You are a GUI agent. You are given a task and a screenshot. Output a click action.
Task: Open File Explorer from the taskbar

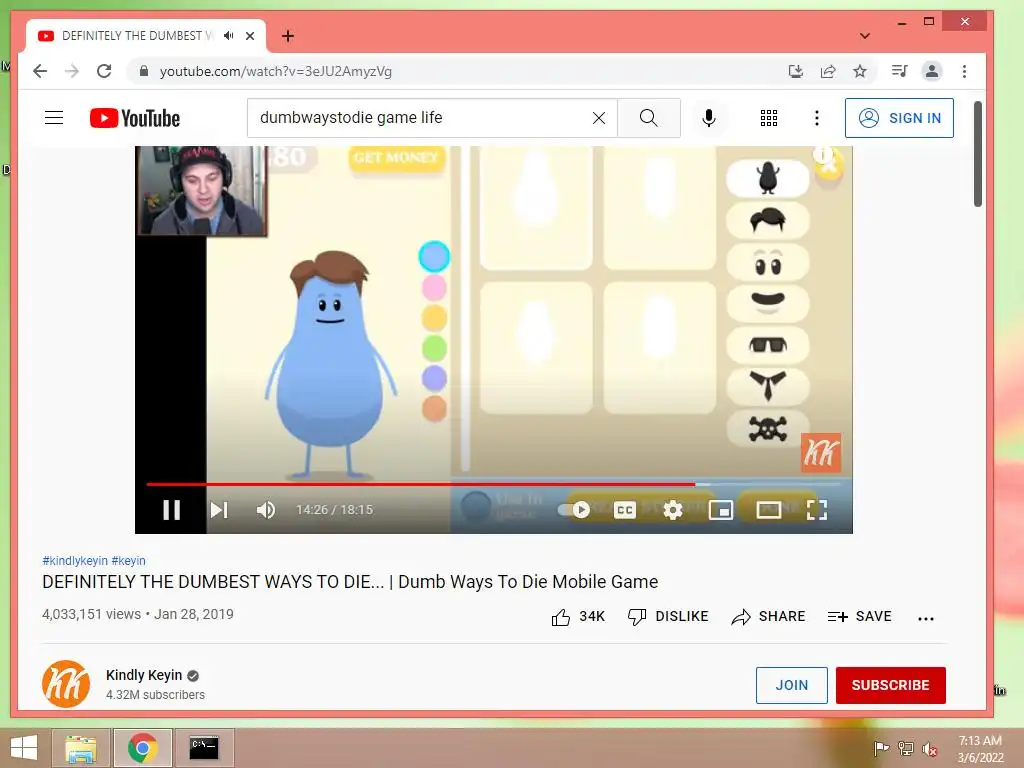point(81,748)
